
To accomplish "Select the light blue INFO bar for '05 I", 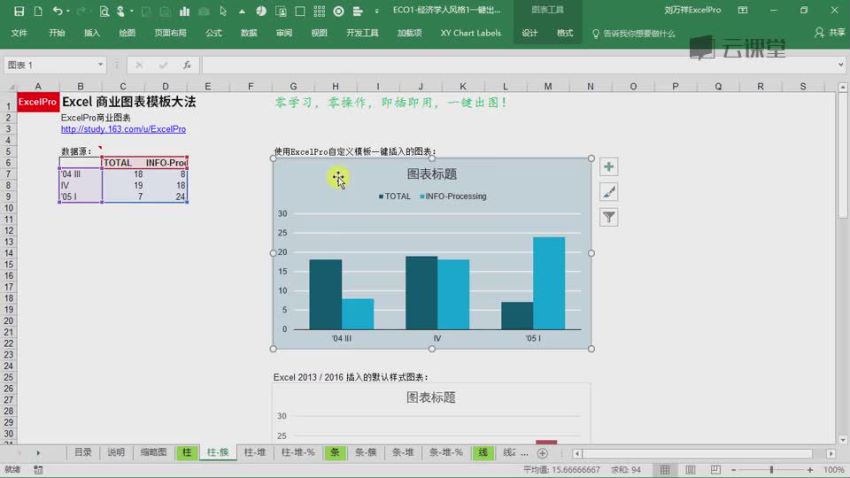I will coord(549,283).
